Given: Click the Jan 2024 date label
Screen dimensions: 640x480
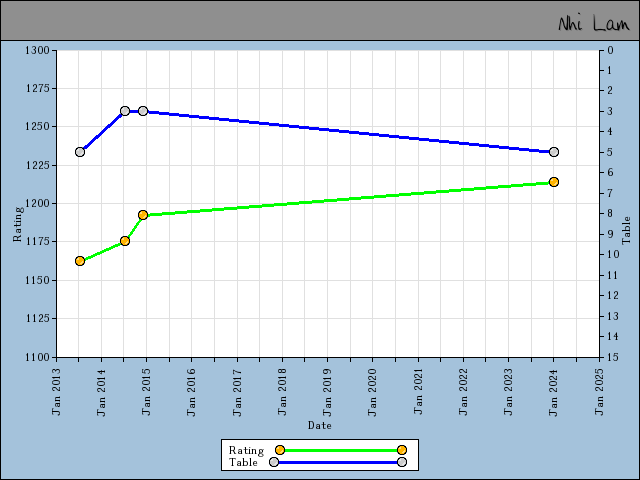Looking at the screenshot, I should (x=553, y=392).
